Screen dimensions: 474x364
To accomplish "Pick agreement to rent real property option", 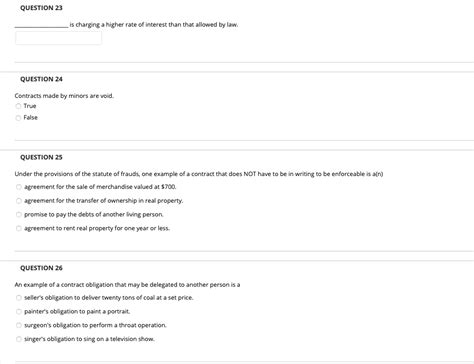I will click(x=19, y=228).
